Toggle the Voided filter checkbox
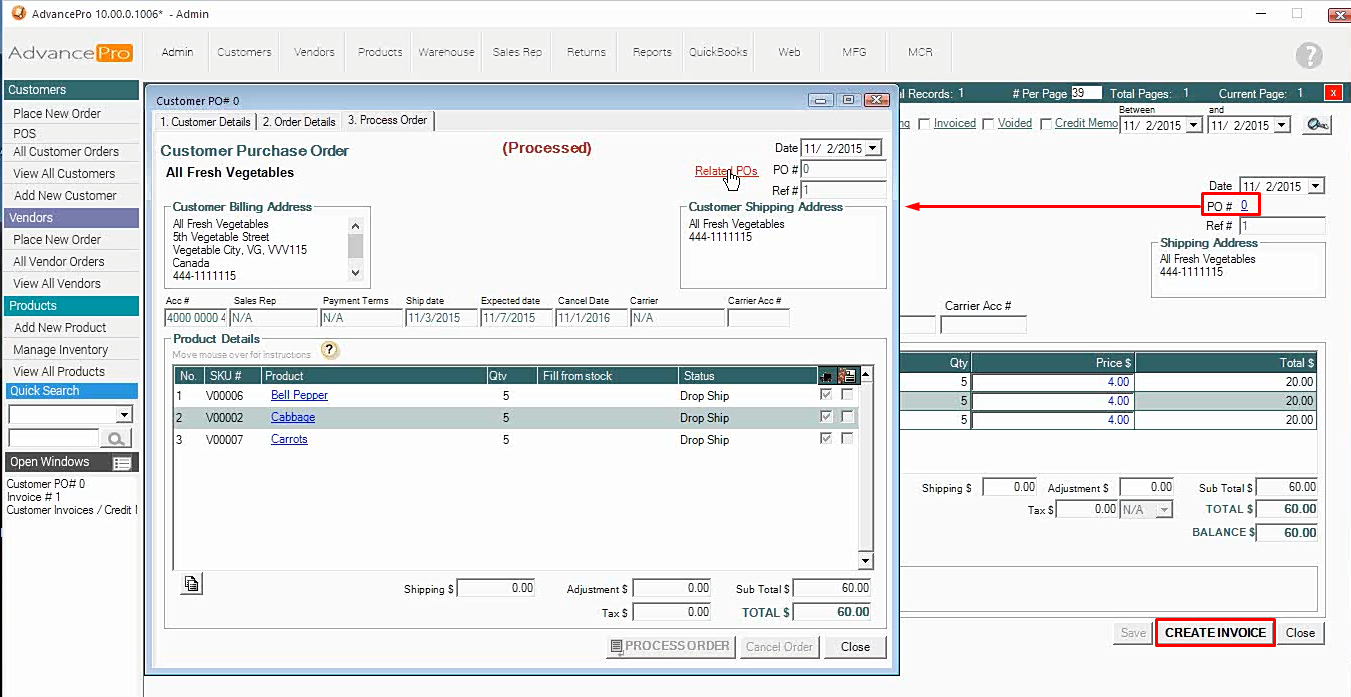 [988, 124]
